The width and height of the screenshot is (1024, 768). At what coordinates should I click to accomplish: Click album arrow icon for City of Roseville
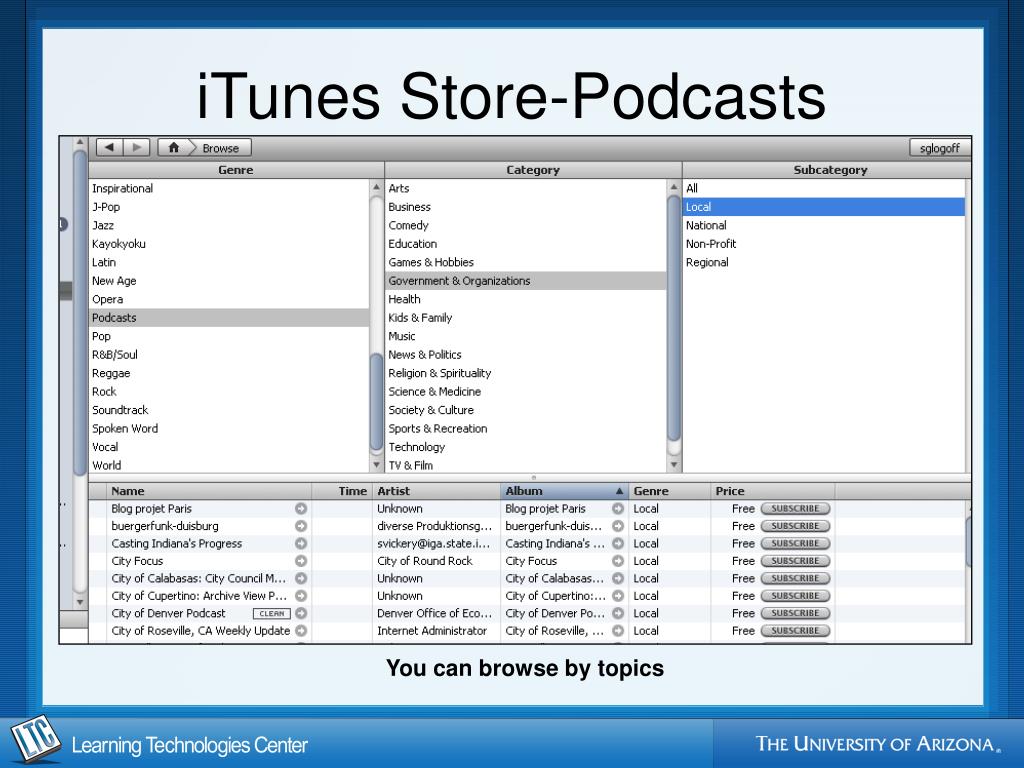point(618,631)
